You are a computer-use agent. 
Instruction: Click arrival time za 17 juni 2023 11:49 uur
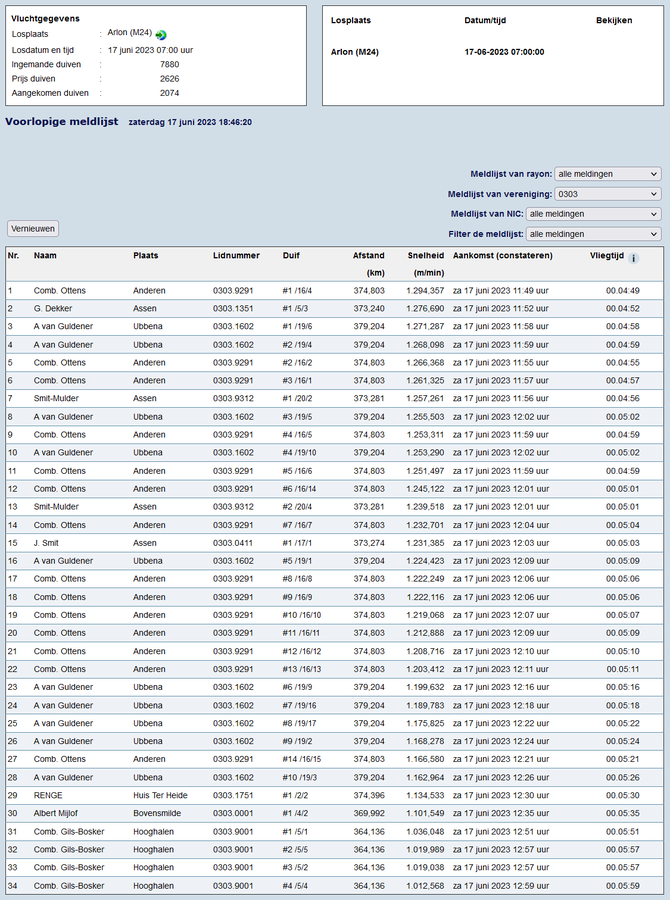click(x=501, y=290)
